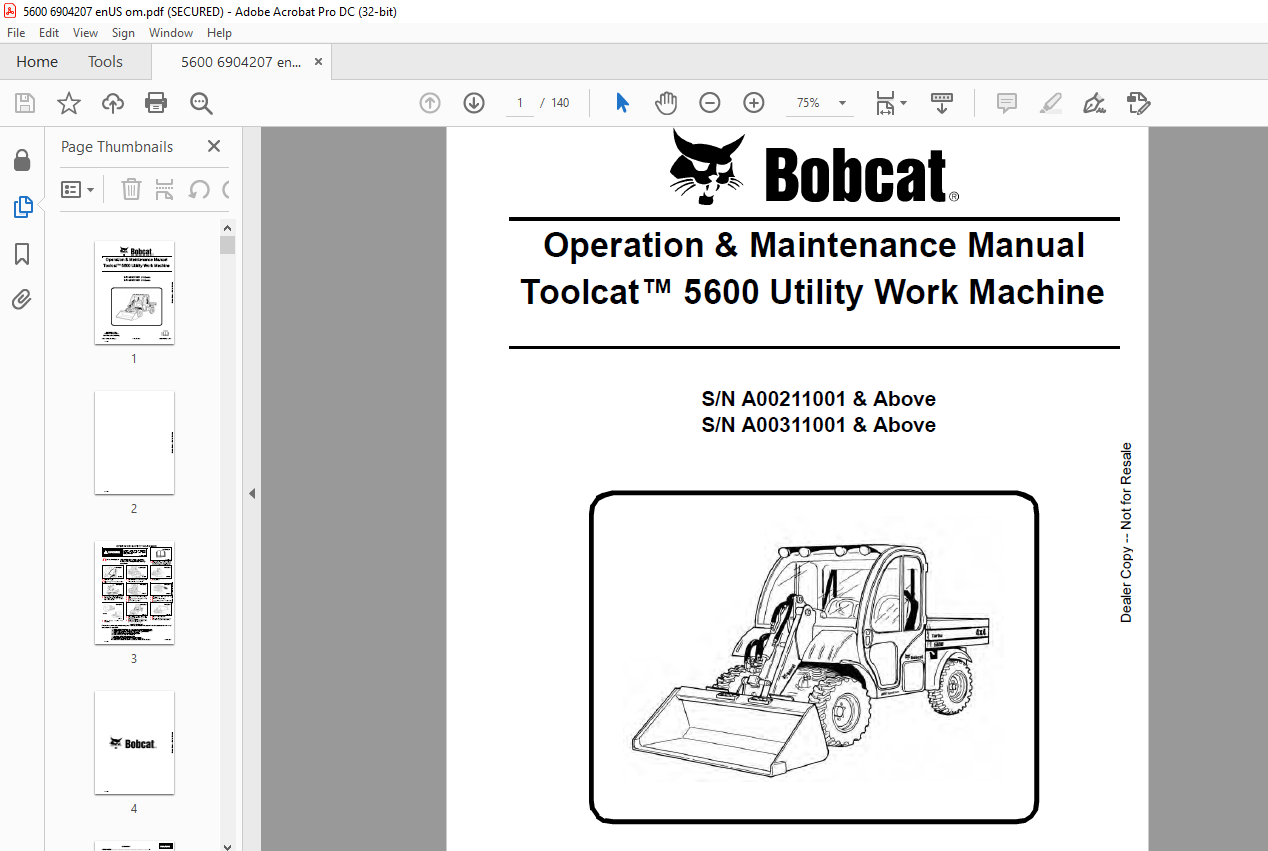
Task: Switch to the Tools tab
Action: [x=105, y=62]
